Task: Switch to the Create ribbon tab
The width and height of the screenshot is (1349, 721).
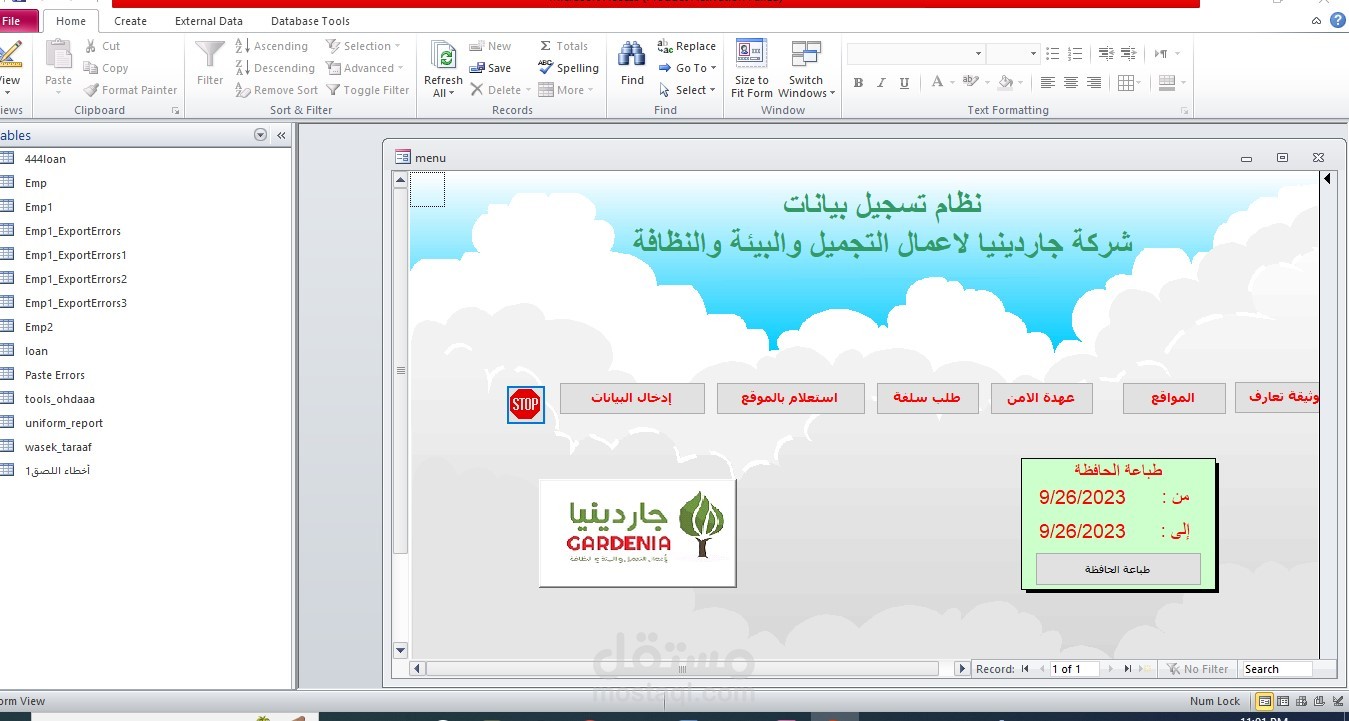Action: (130, 21)
